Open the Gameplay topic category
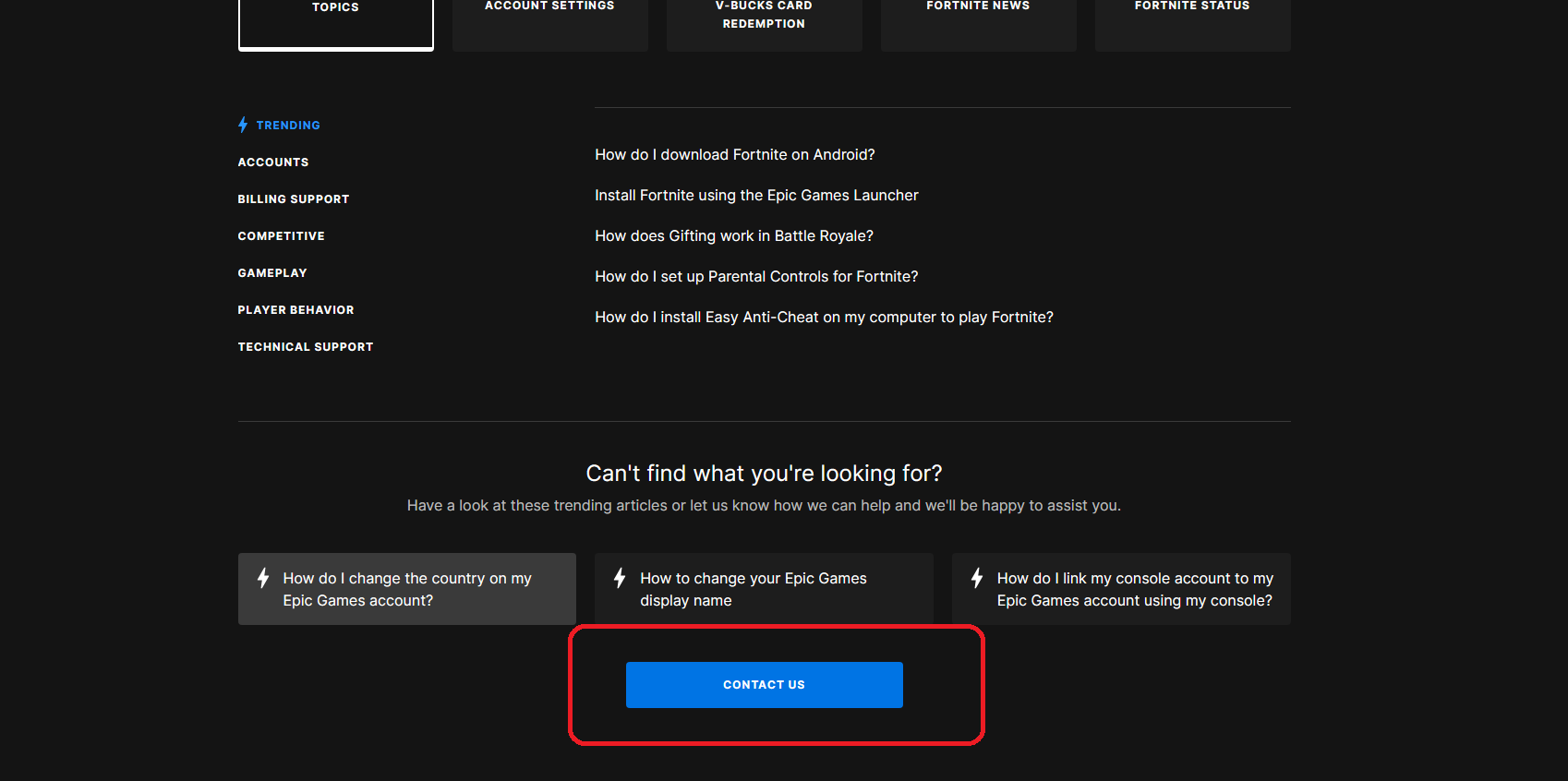 coord(272,273)
